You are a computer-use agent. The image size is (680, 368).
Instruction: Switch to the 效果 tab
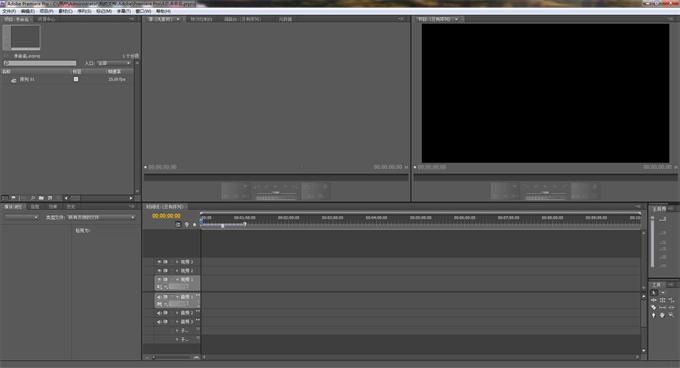pos(53,207)
